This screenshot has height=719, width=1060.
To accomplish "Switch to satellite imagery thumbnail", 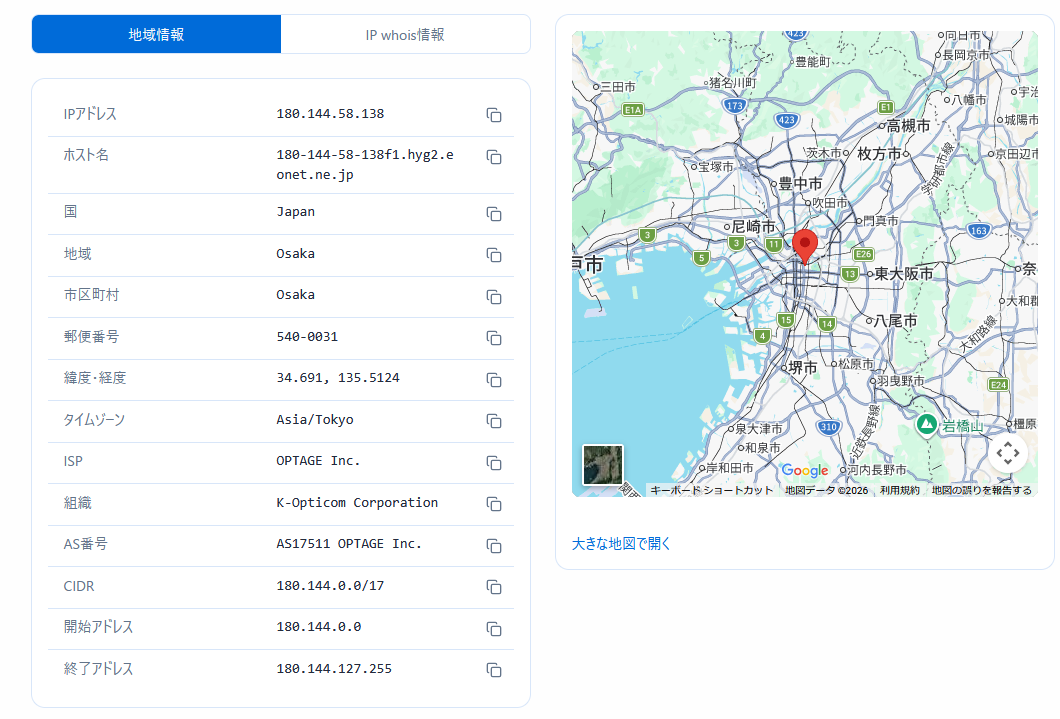I will click(602, 465).
